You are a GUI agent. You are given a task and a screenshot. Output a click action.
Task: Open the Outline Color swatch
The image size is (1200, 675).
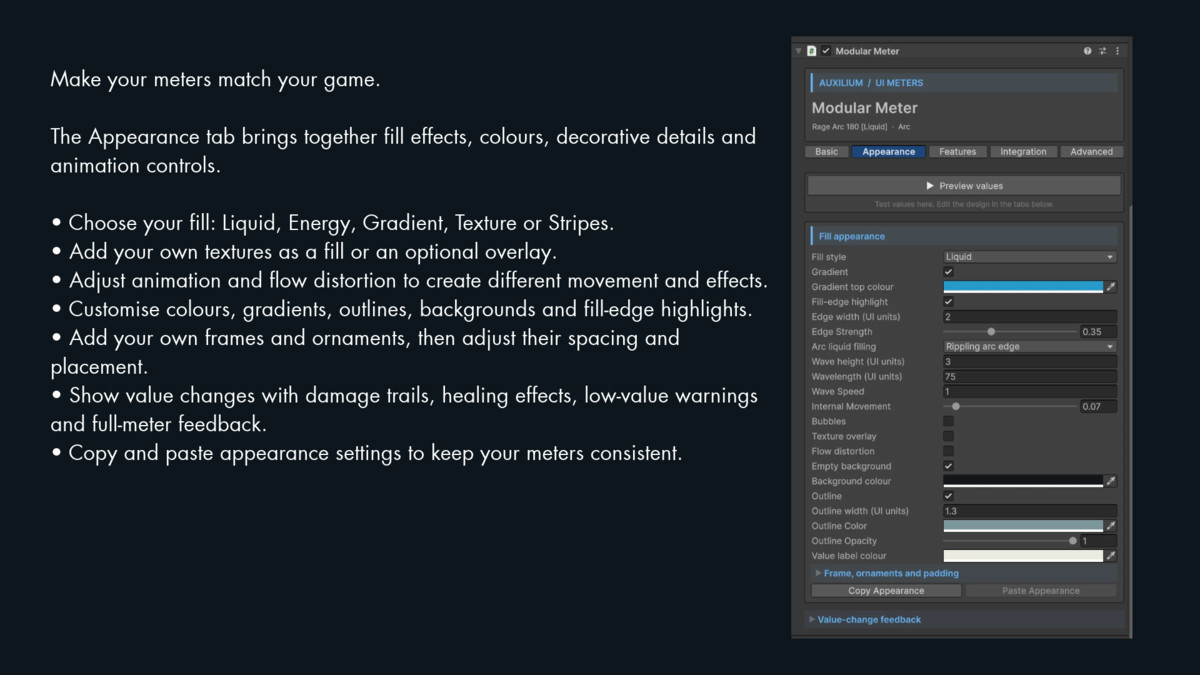coord(1023,526)
